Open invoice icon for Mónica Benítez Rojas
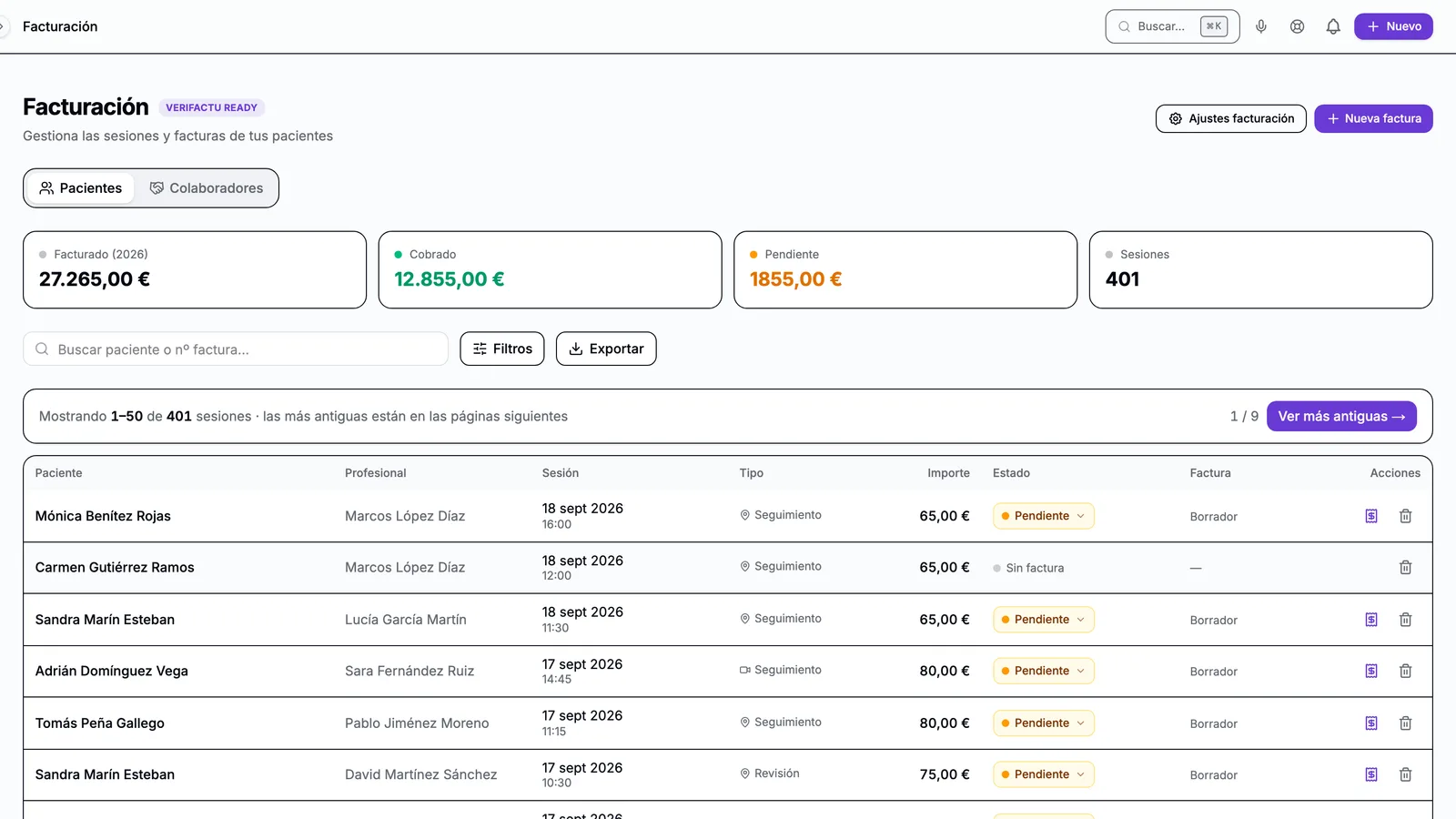The image size is (1456, 819). pos(1371,516)
